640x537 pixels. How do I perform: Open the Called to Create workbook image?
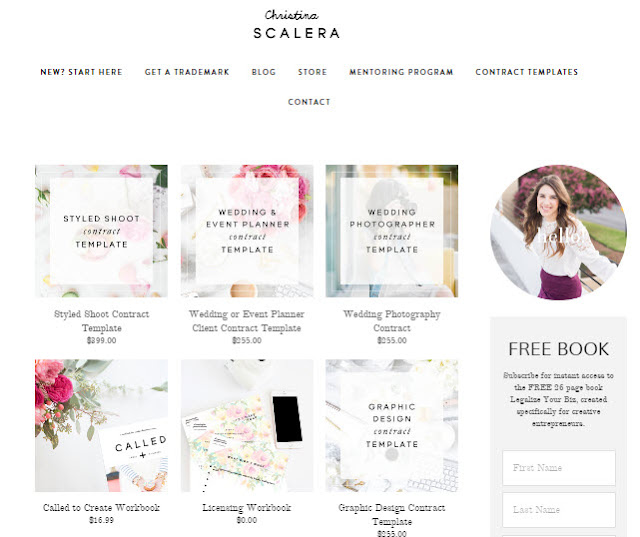[101, 426]
